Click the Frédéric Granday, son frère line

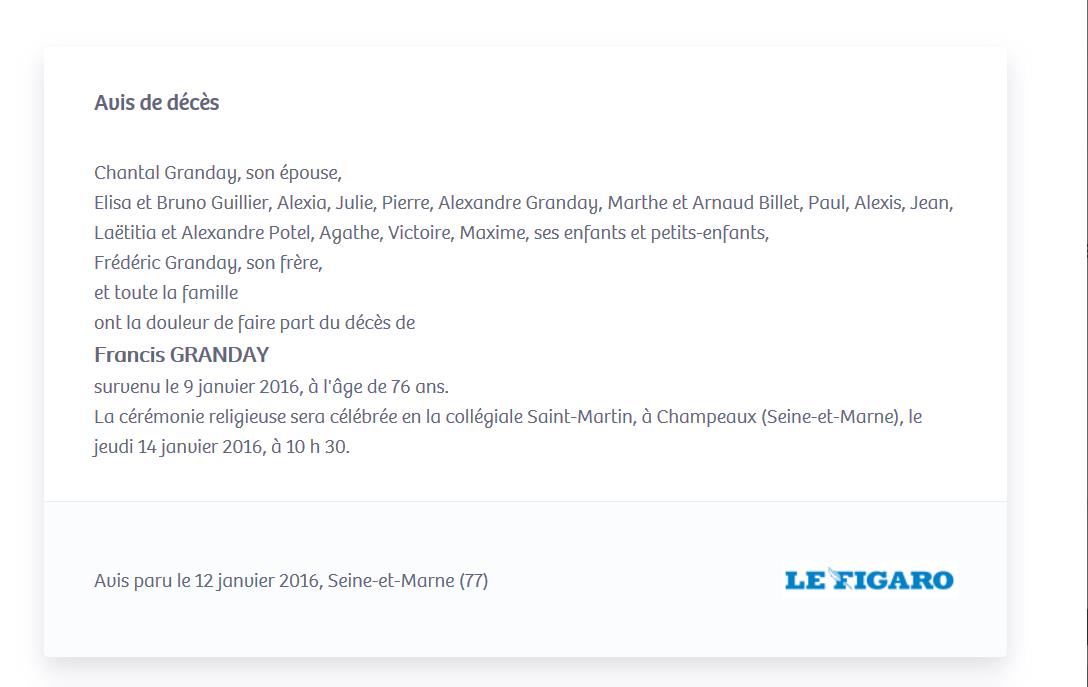click(208, 263)
